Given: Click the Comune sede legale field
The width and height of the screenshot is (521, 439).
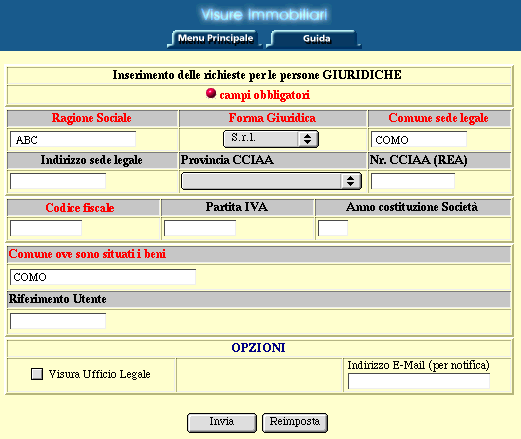Looking at the screenshot, I should (x=419, y=139).
